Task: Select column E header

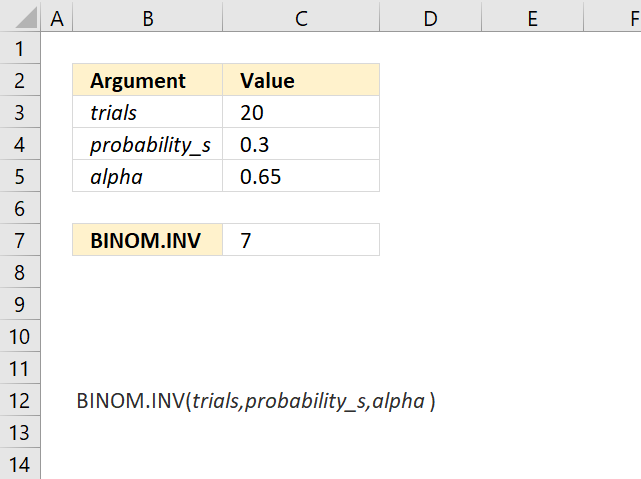Action: 532,18
